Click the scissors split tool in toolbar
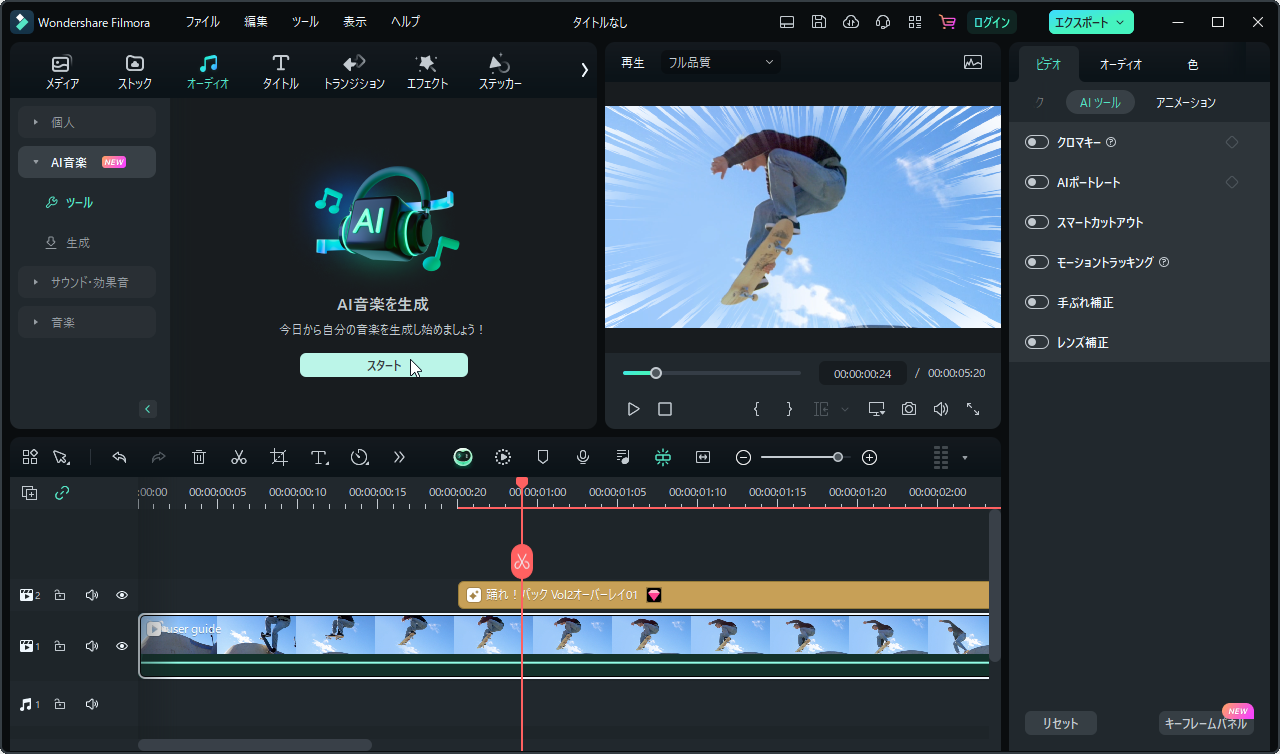 click(239, 457)
